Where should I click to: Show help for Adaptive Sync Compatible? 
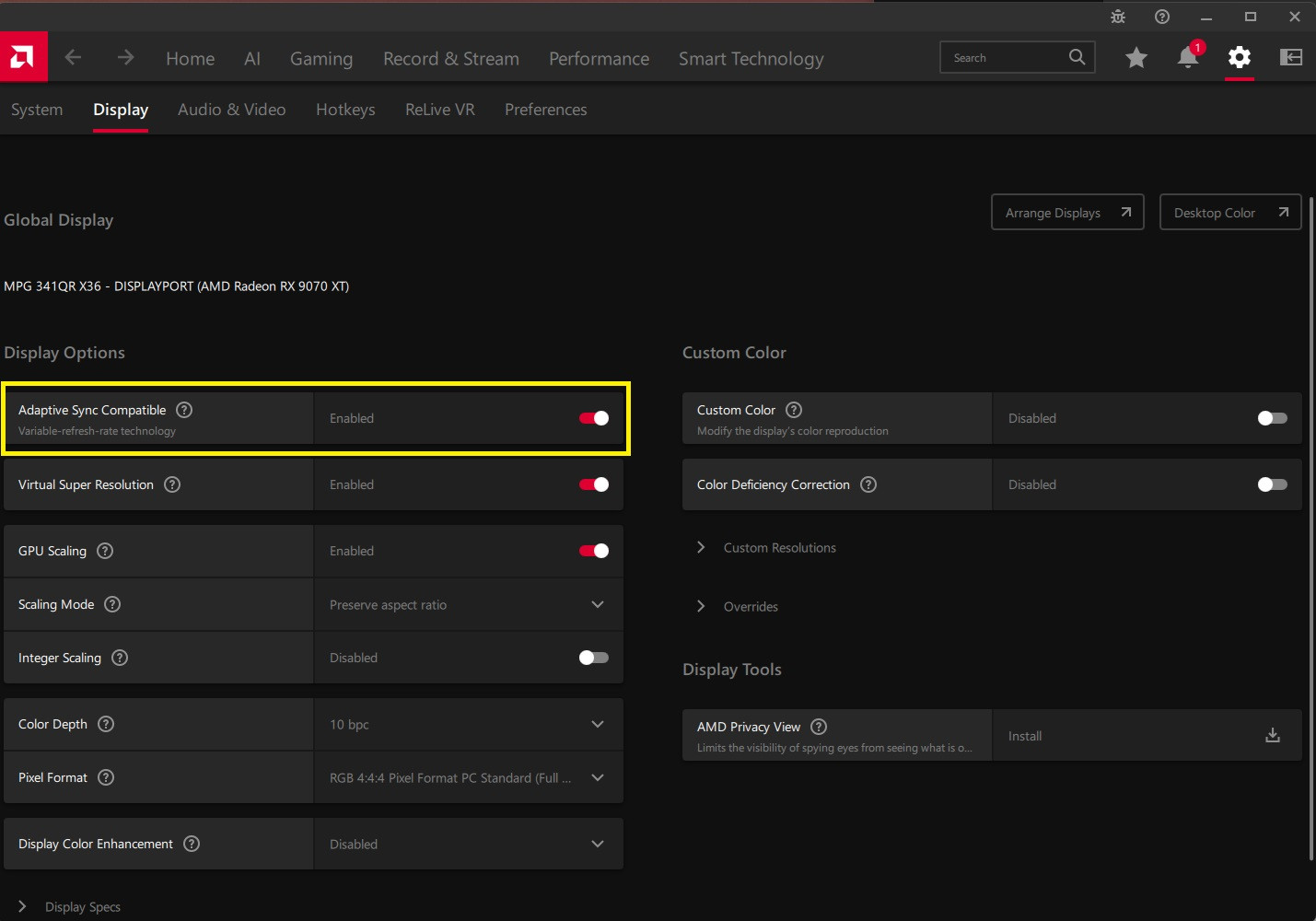tap(184, 410)
